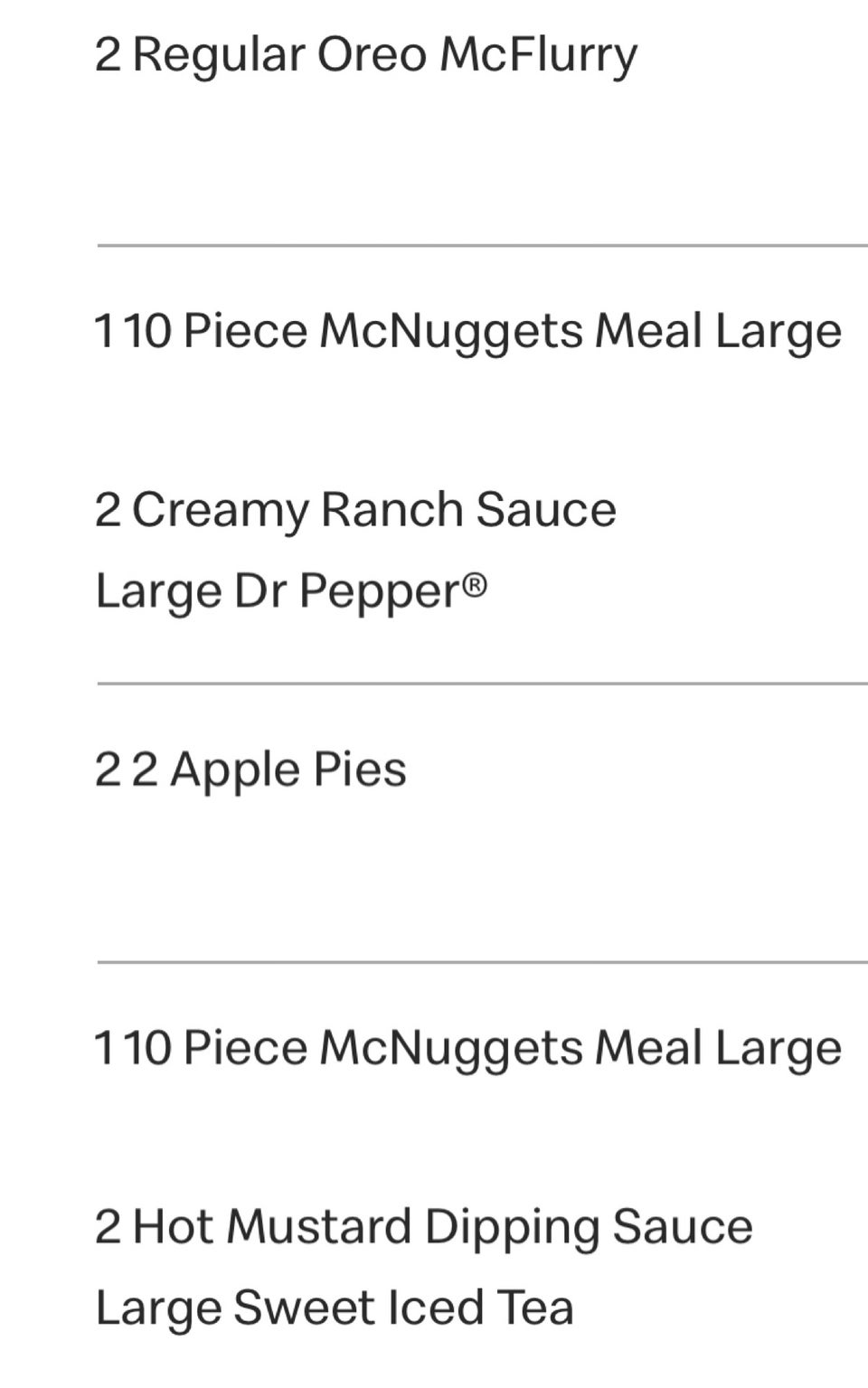Select the 2 Apple Pies order item
The height and width of the screenshot is (1388, 868).
click(250, 771)
